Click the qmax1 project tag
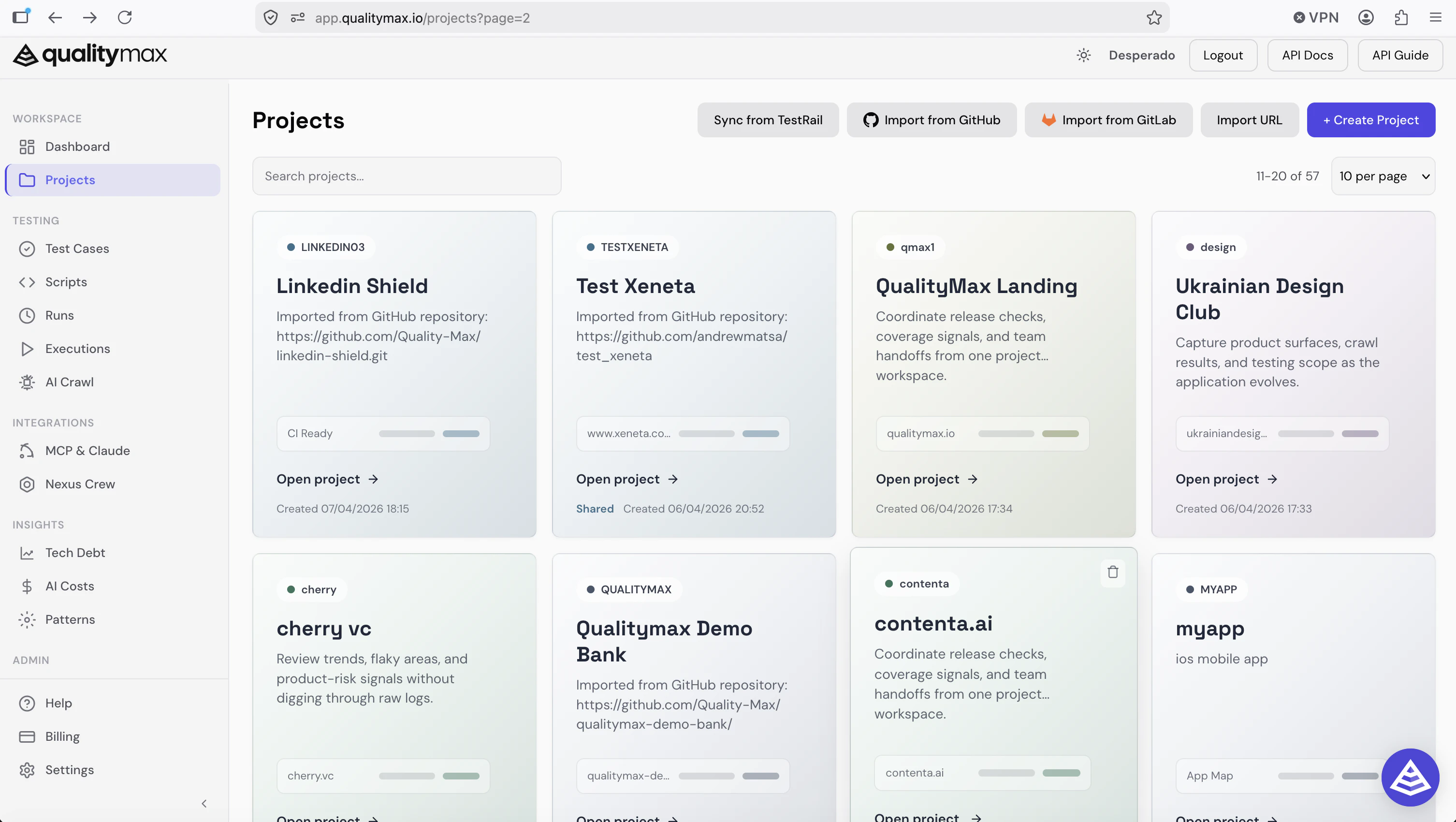This screenshot has height=822, width=1456. [910, 247]
